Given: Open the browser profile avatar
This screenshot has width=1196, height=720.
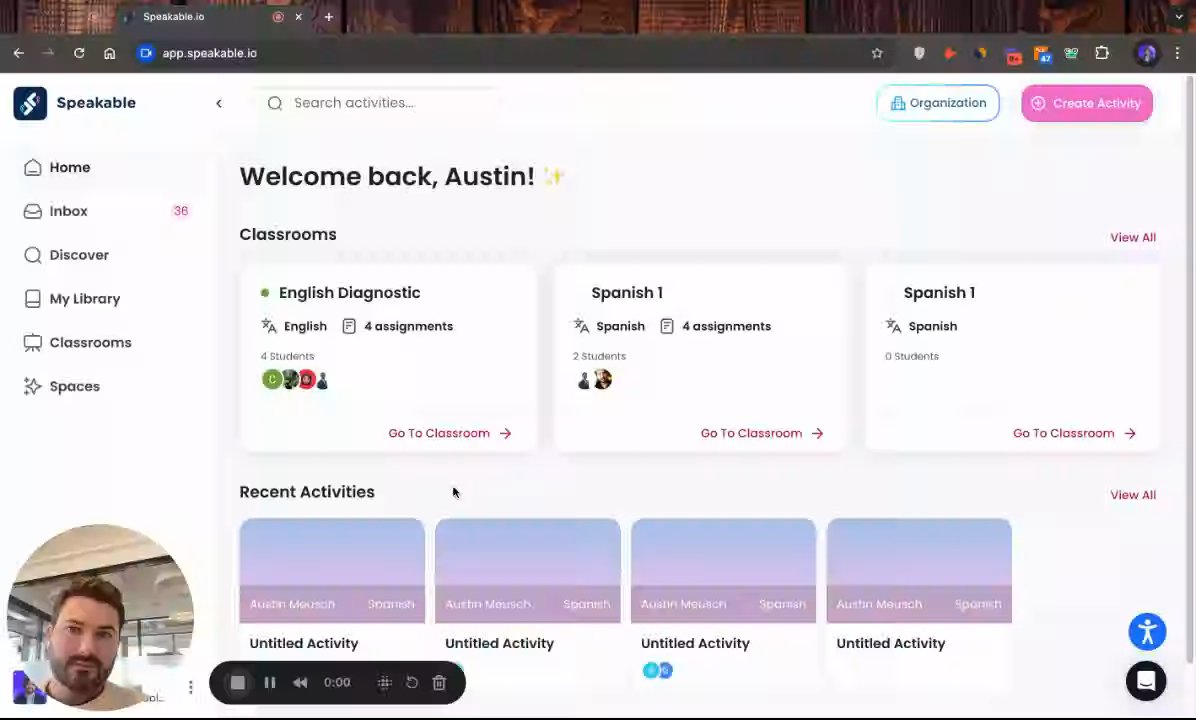Looking at the screenshot, I should tap(1146, 53).
